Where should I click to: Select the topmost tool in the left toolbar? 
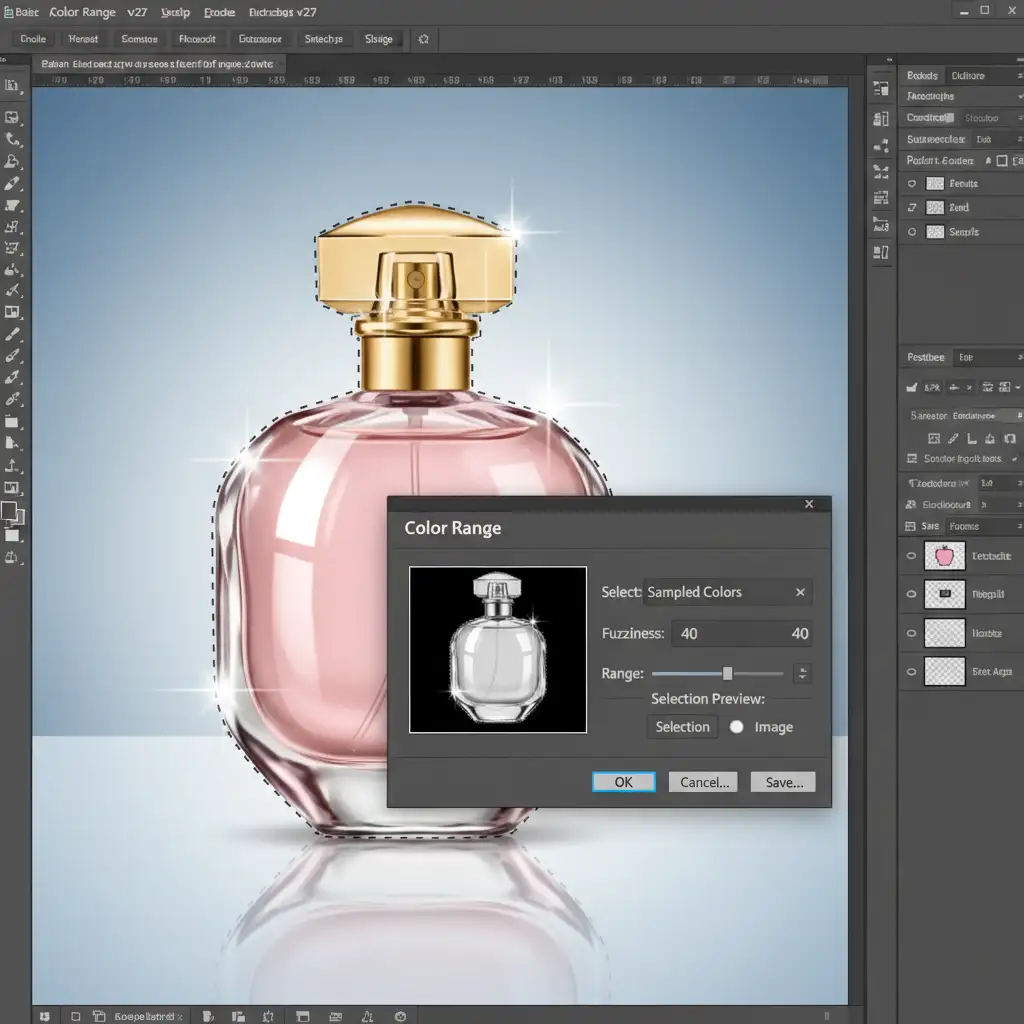tap(12, 88)
